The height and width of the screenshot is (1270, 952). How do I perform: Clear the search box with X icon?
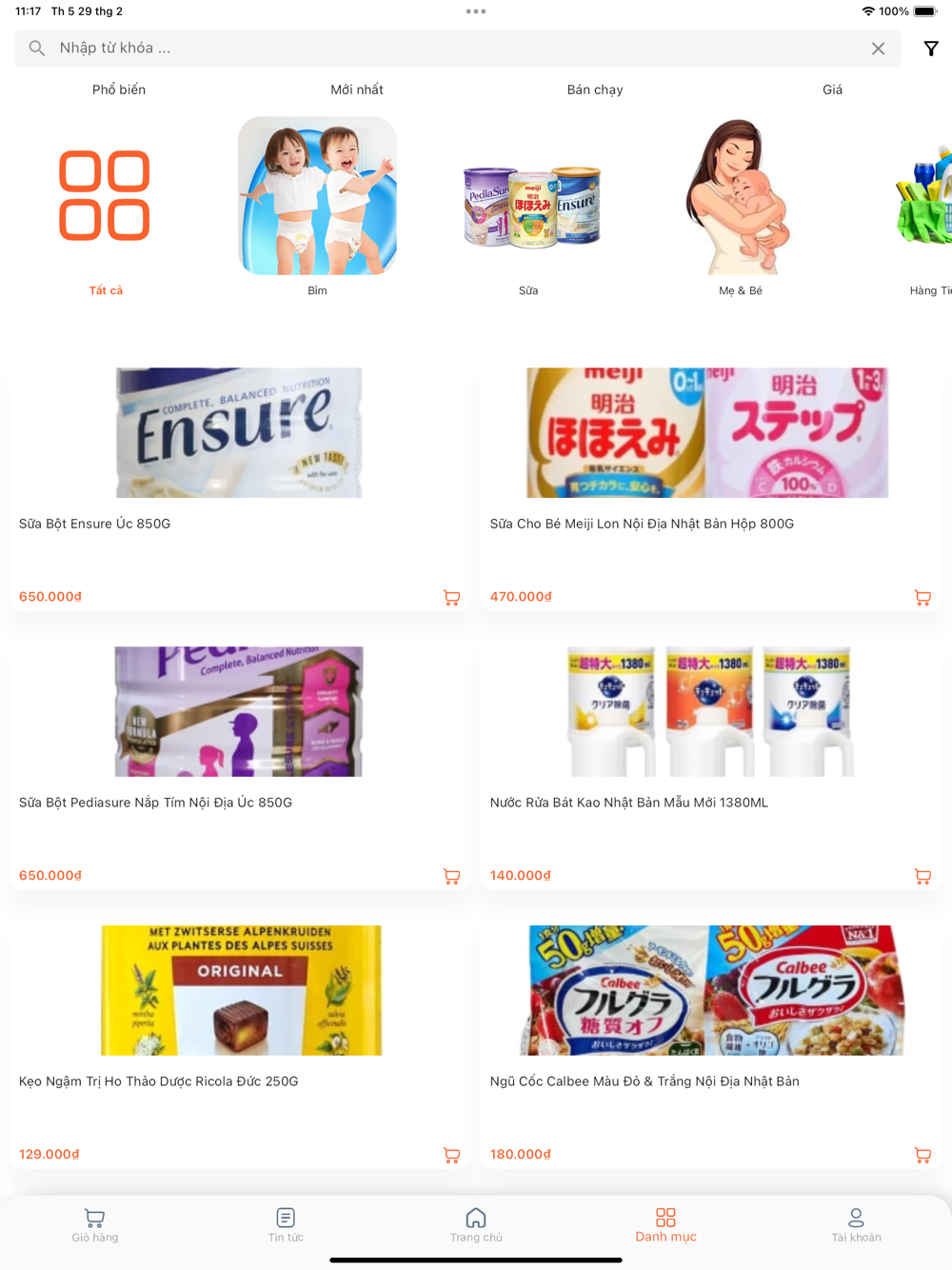coord(878,49)
